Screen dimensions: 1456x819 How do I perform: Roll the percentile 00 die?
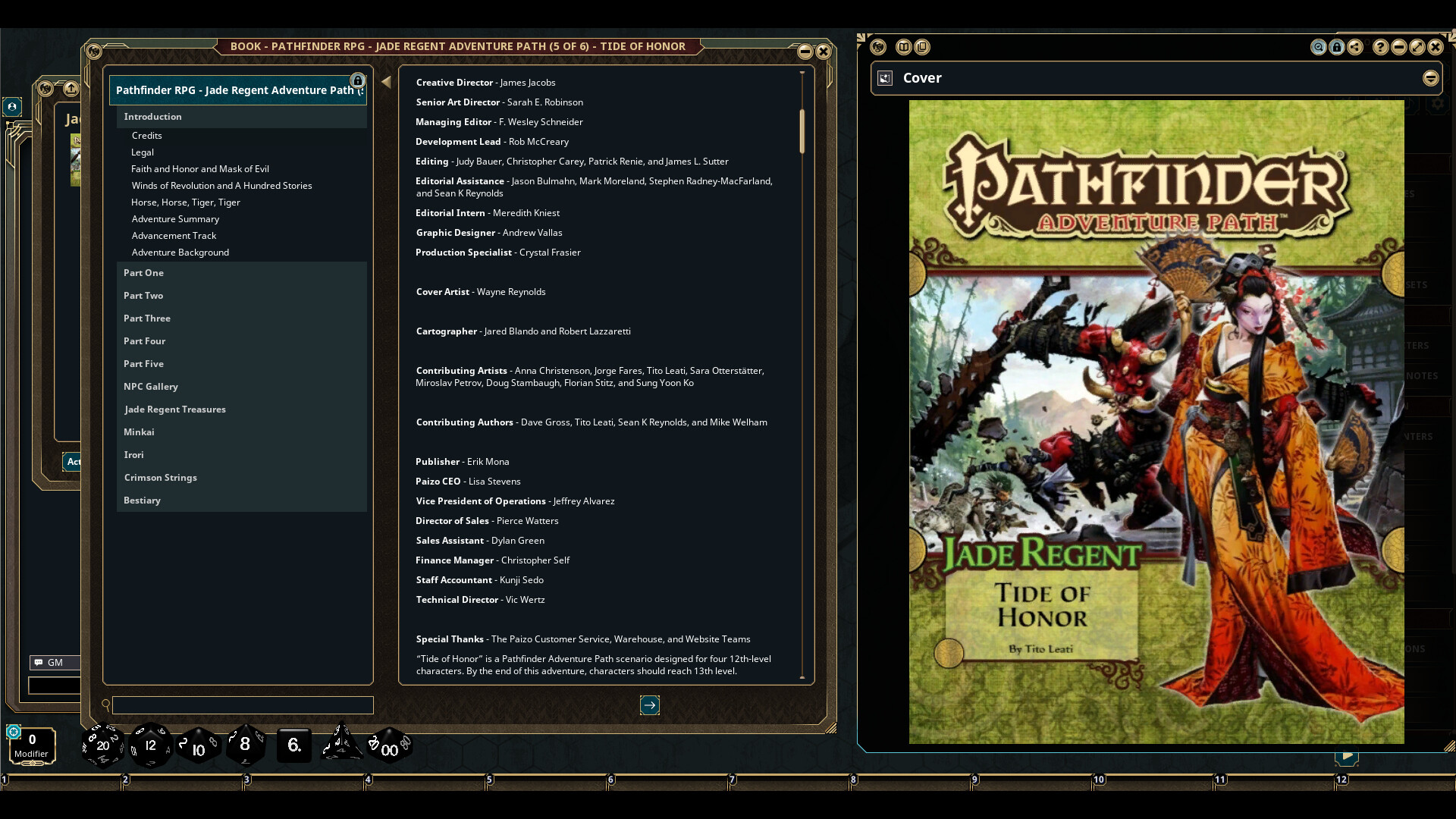[390, 747]
